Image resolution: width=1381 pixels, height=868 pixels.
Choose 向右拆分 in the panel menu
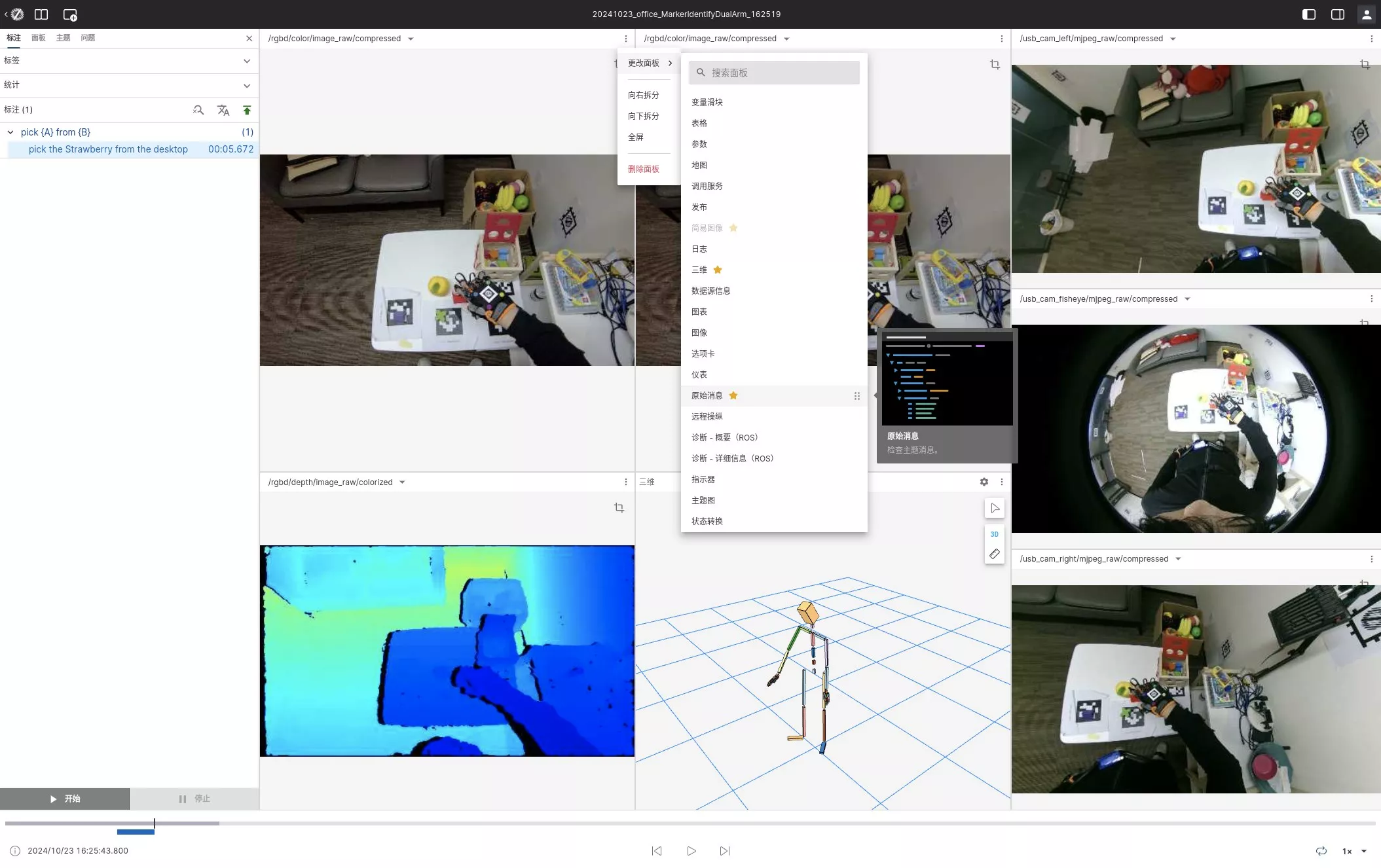[x=643, y=95]
